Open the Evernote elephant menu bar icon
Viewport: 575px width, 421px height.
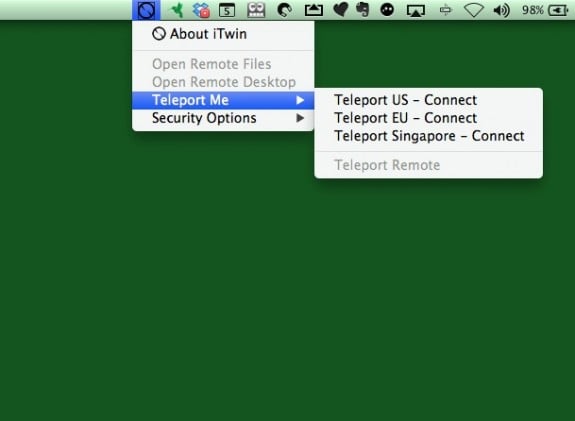[362, 10]
